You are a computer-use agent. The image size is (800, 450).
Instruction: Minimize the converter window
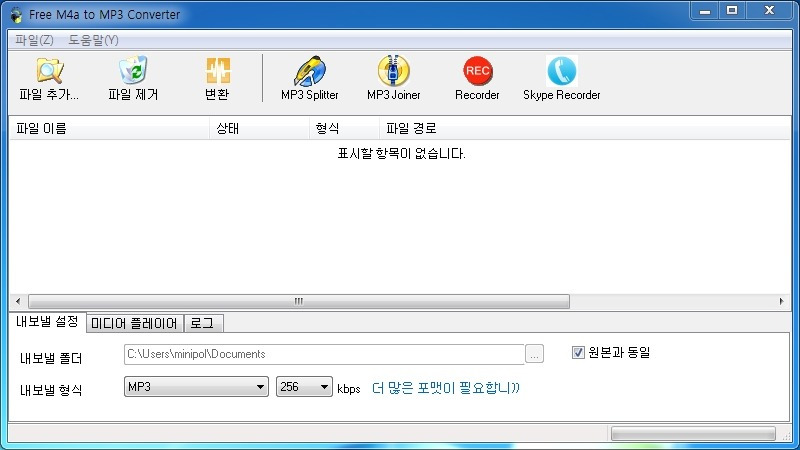(705, 11)
